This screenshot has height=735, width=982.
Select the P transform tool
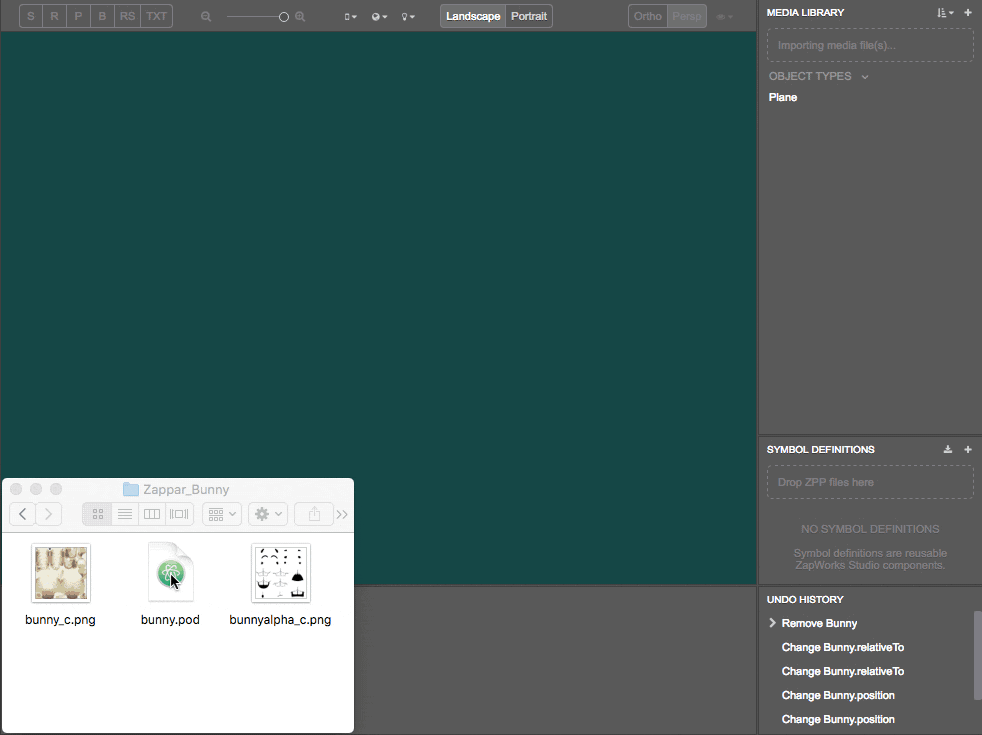tap(78, 16)
